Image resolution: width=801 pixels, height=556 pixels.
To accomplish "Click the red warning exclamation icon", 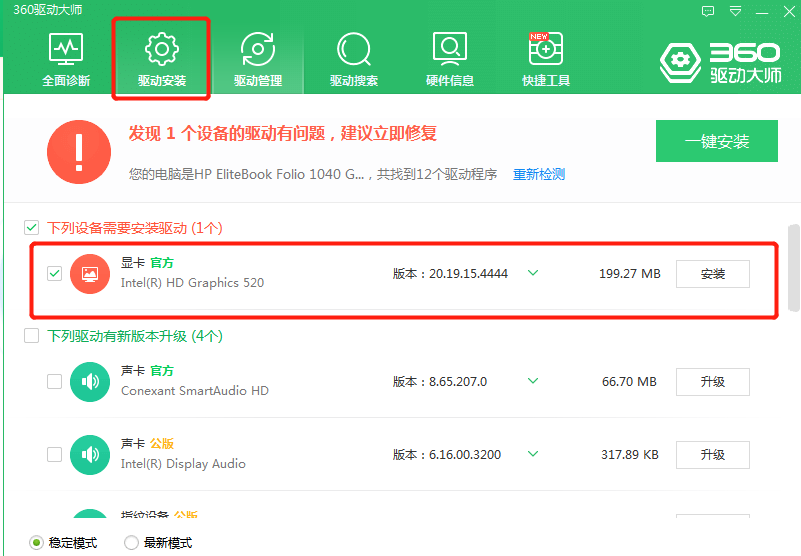I will click(x=79, y=152).
